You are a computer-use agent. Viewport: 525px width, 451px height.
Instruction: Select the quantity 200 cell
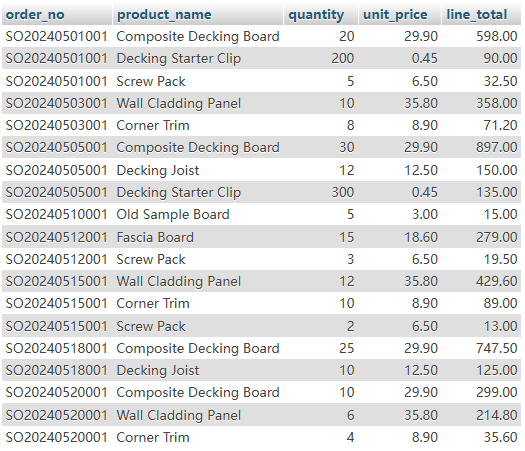pos(343,58)
